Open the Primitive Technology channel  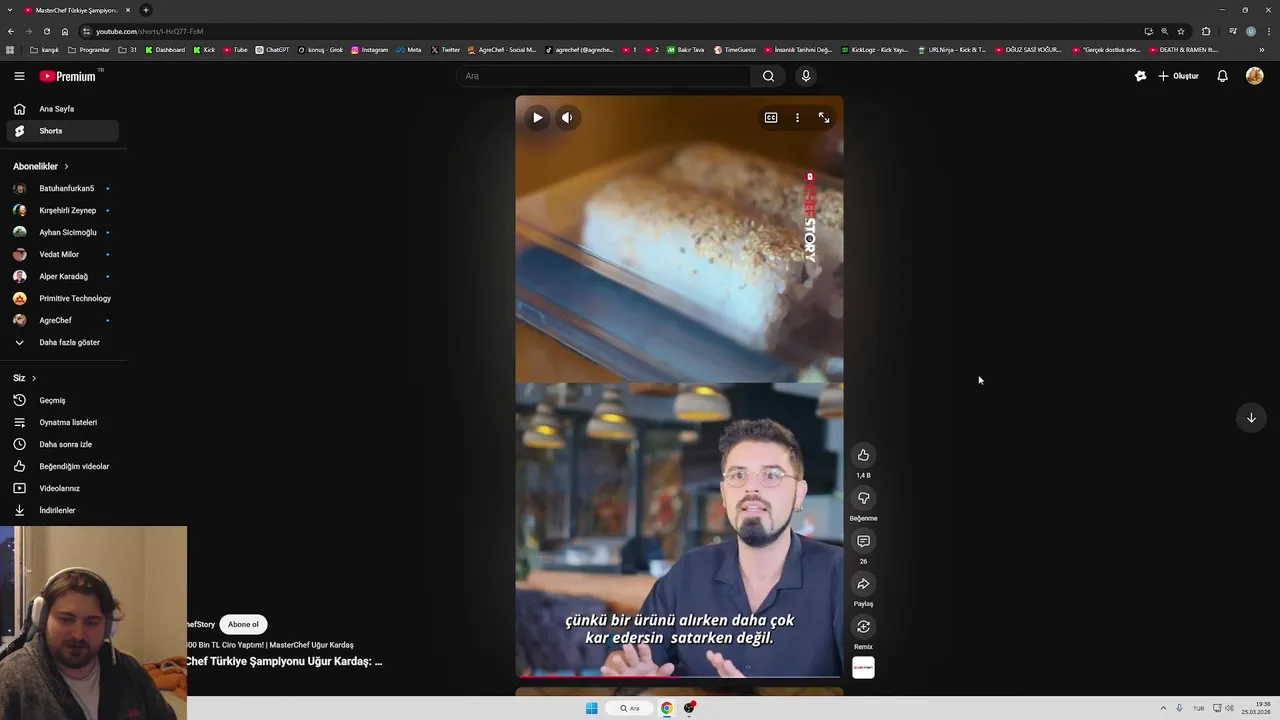click(63, 298)
